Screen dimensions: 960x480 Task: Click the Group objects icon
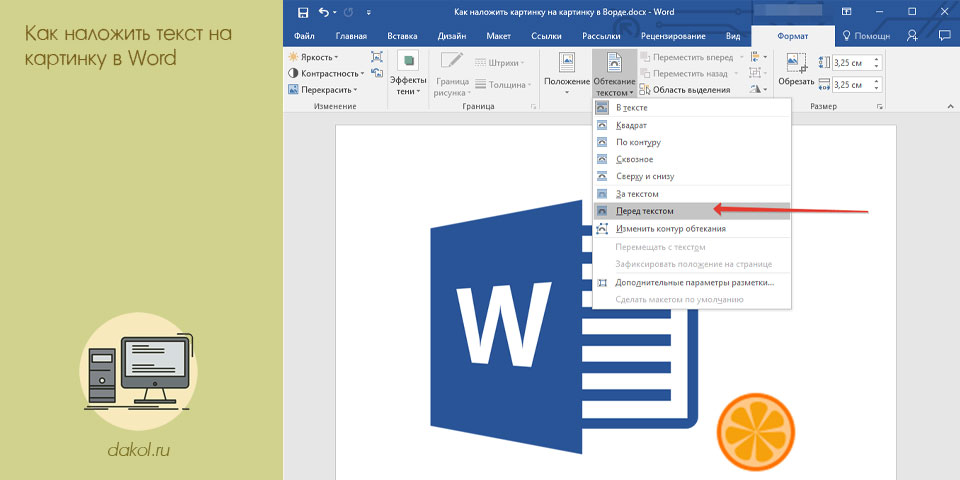tap(759, 73)
